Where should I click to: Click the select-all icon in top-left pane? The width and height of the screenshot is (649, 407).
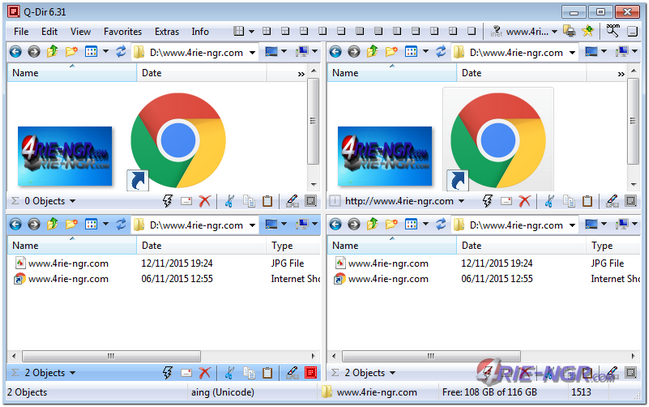(x=310, y=201)
